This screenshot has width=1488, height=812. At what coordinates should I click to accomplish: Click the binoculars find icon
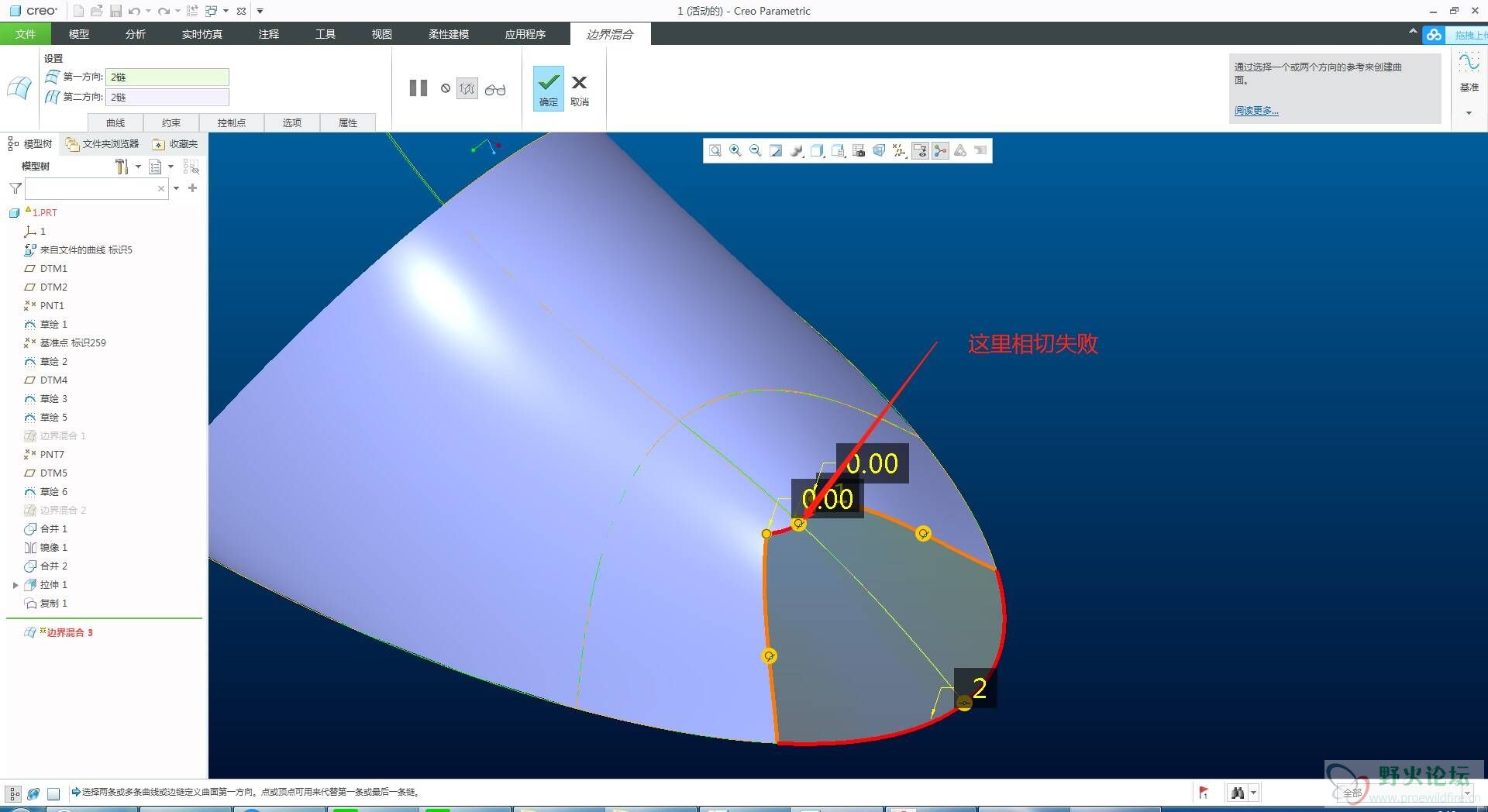[1238, 793]
